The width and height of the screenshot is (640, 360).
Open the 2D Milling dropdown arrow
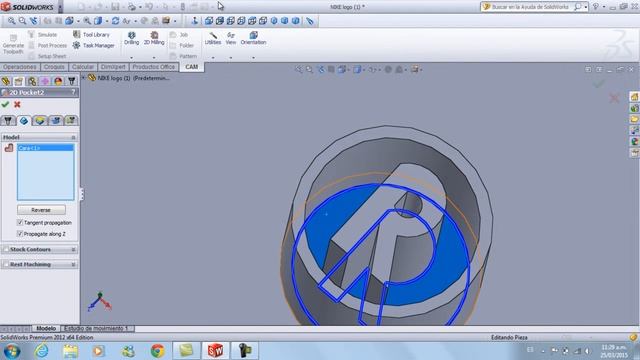tap(154, 58)
